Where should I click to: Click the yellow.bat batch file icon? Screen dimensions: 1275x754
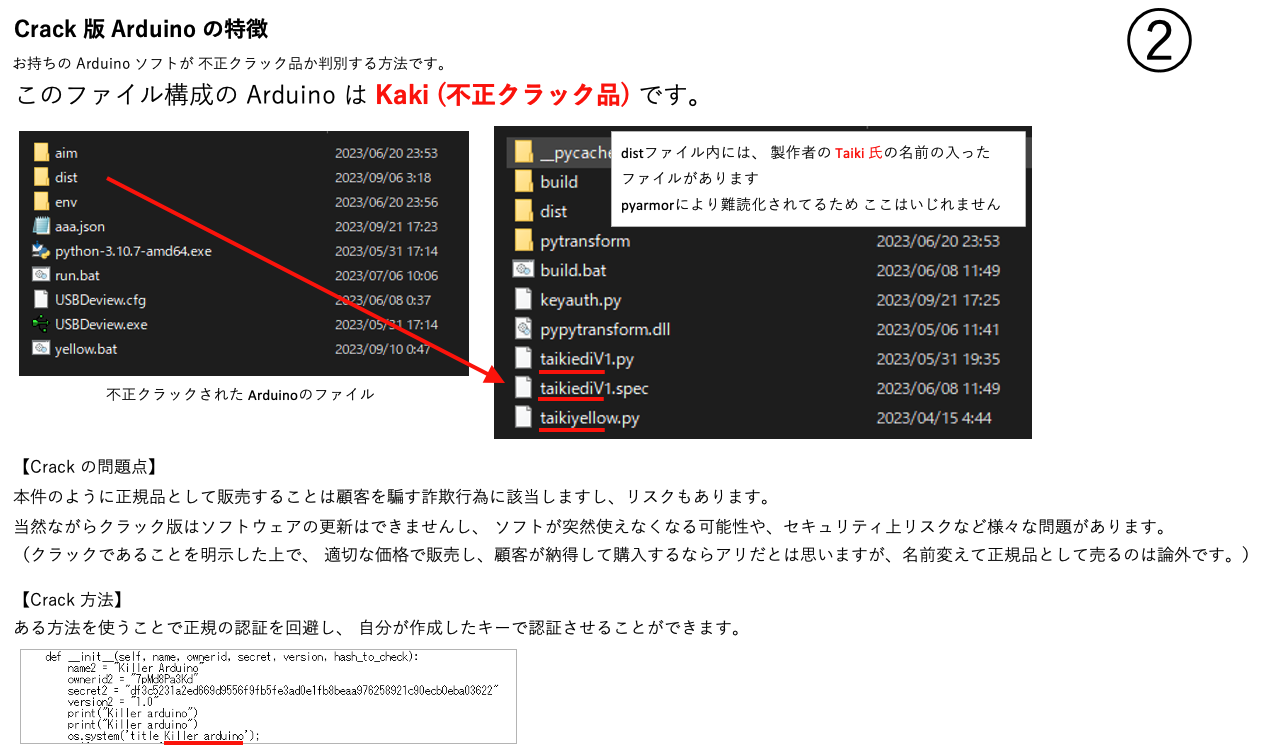click(41, 348)
